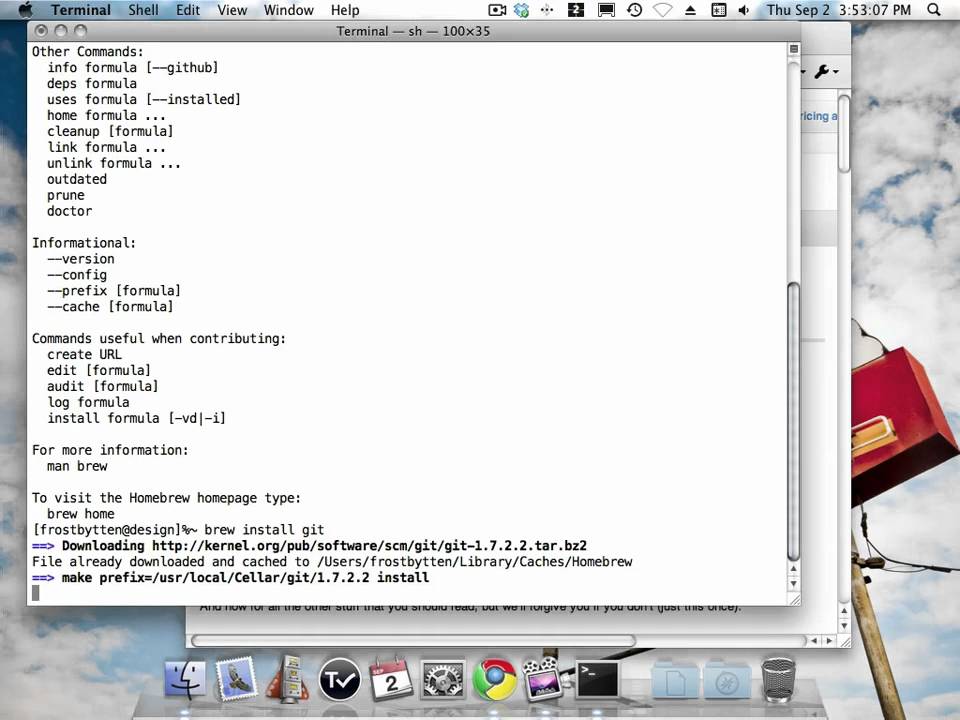This screenshot has width=960, height=720.
Task: Open Terminal from the Dock
Action: pos(597,679)
